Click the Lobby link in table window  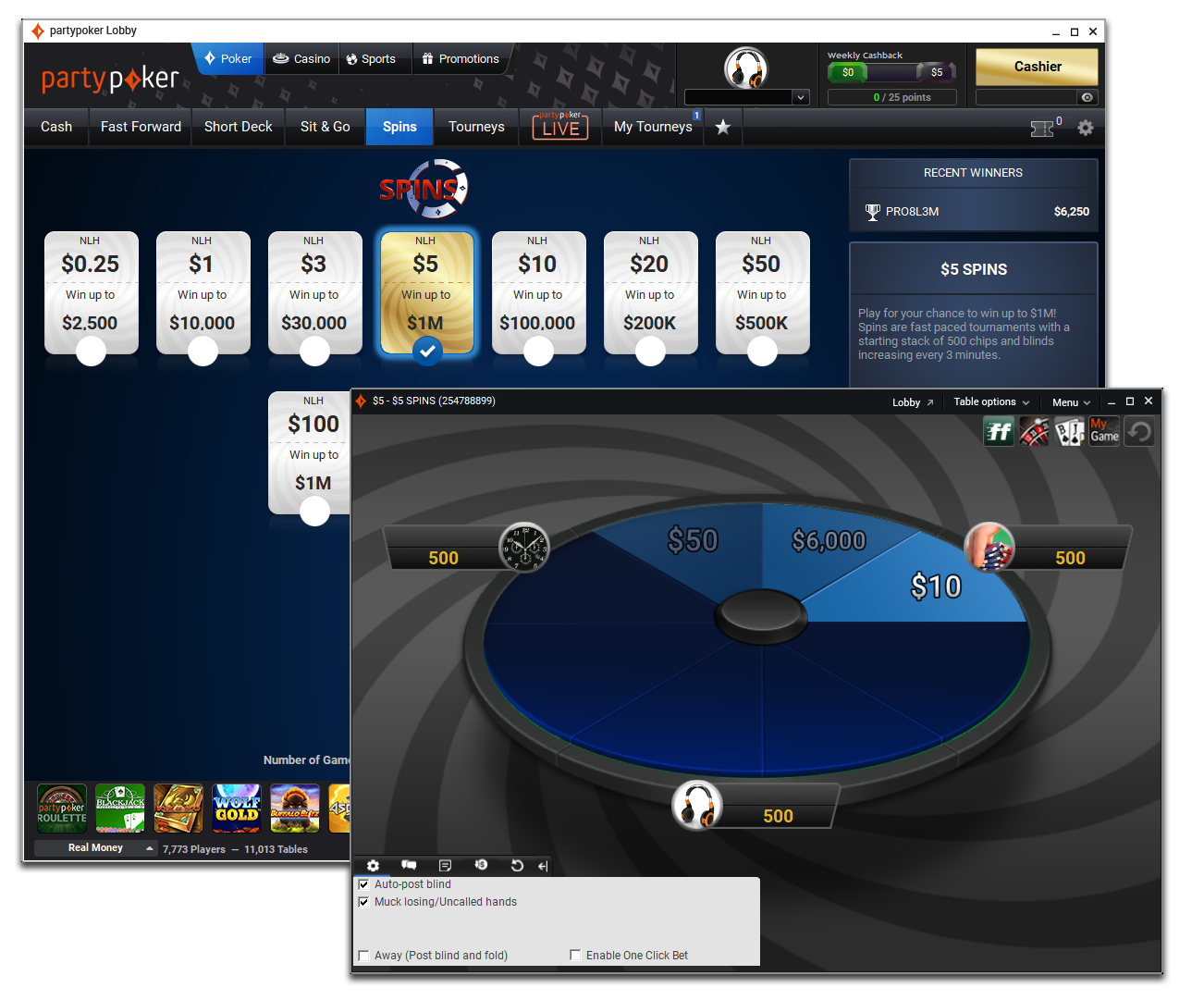[912, 402]
